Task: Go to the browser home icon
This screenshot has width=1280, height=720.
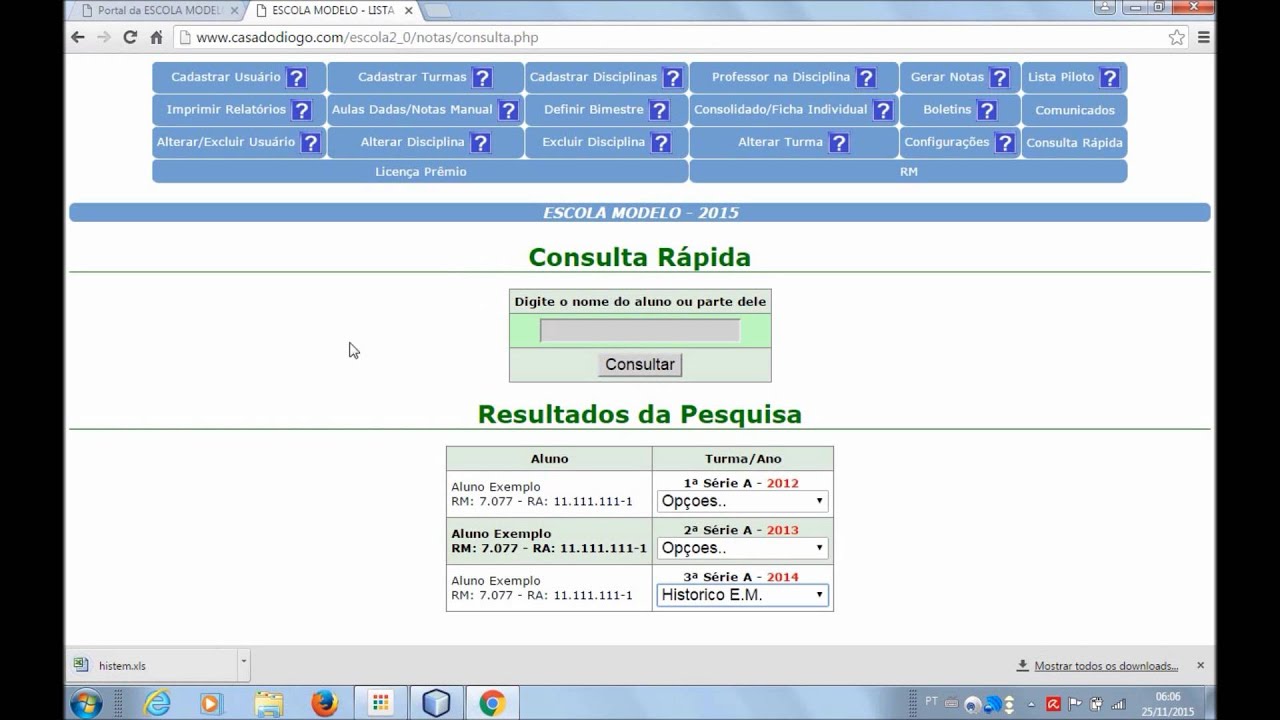Action: tap(156, 37)
